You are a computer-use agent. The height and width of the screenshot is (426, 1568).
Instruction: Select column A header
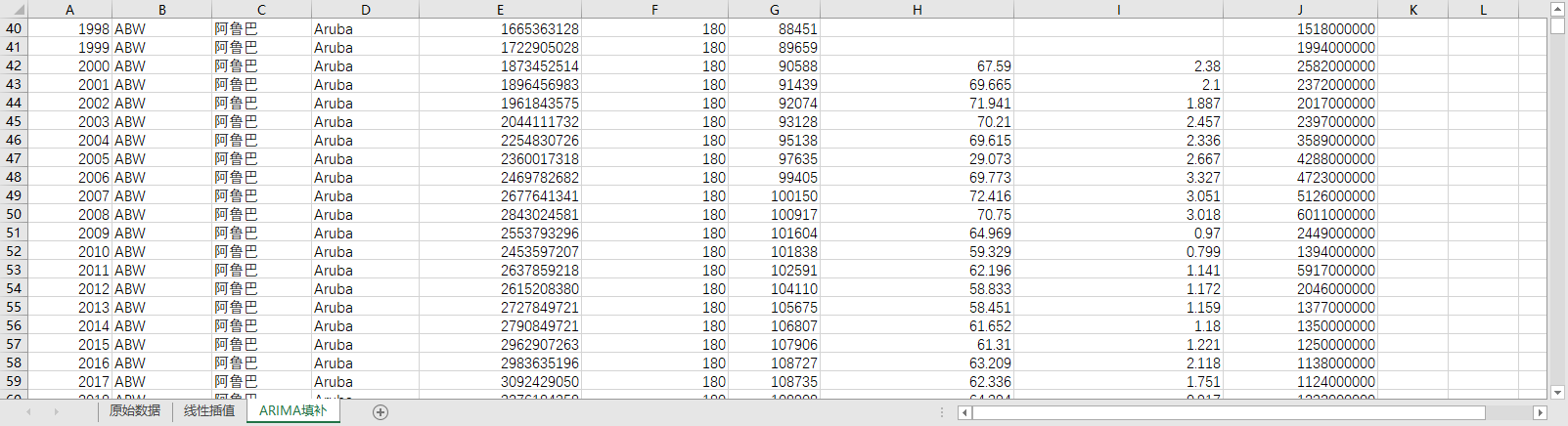(x=69, y=10)
